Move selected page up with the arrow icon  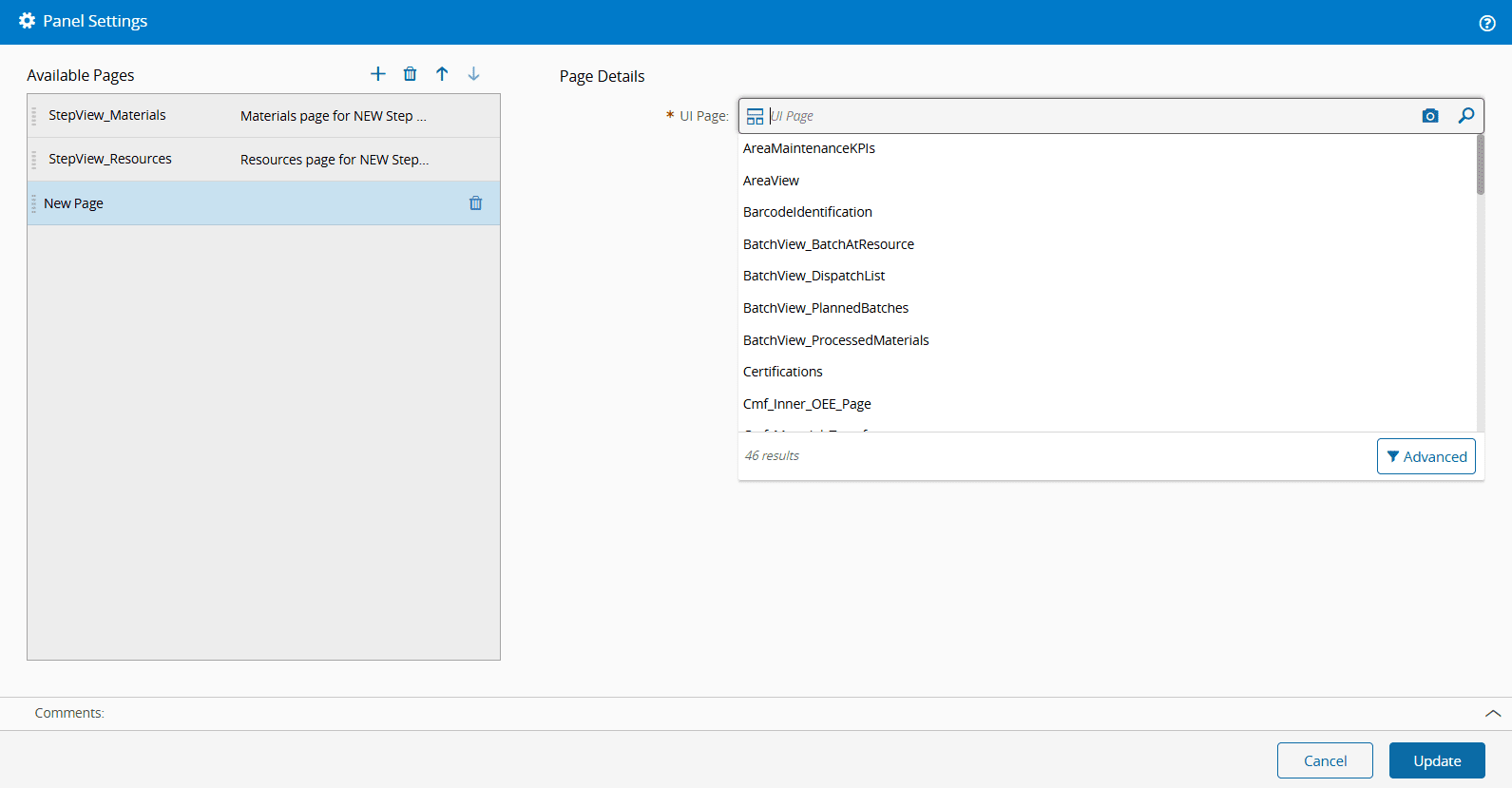pos(442,74)
